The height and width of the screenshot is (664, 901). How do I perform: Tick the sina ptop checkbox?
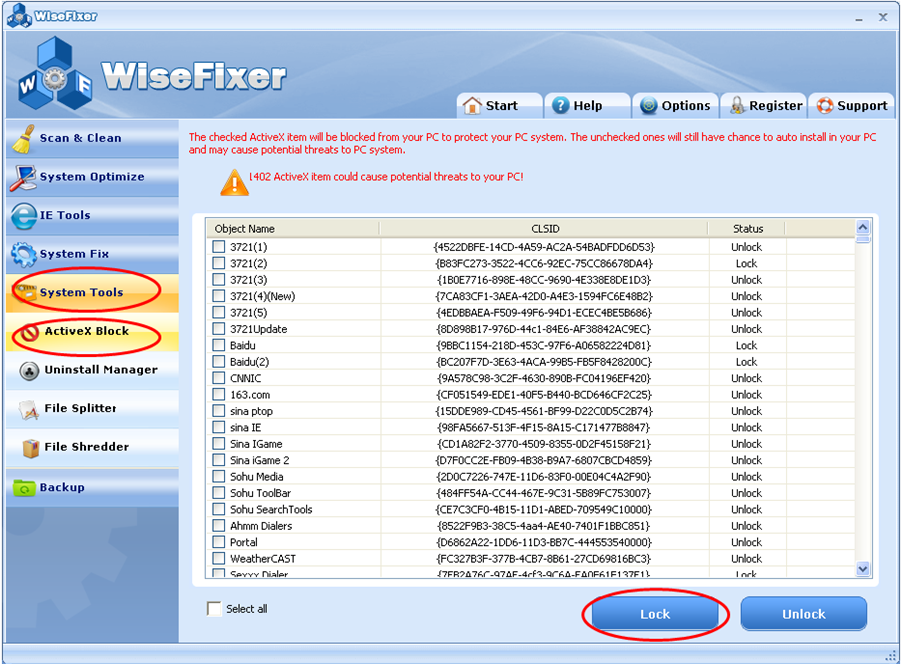(218, 411)
